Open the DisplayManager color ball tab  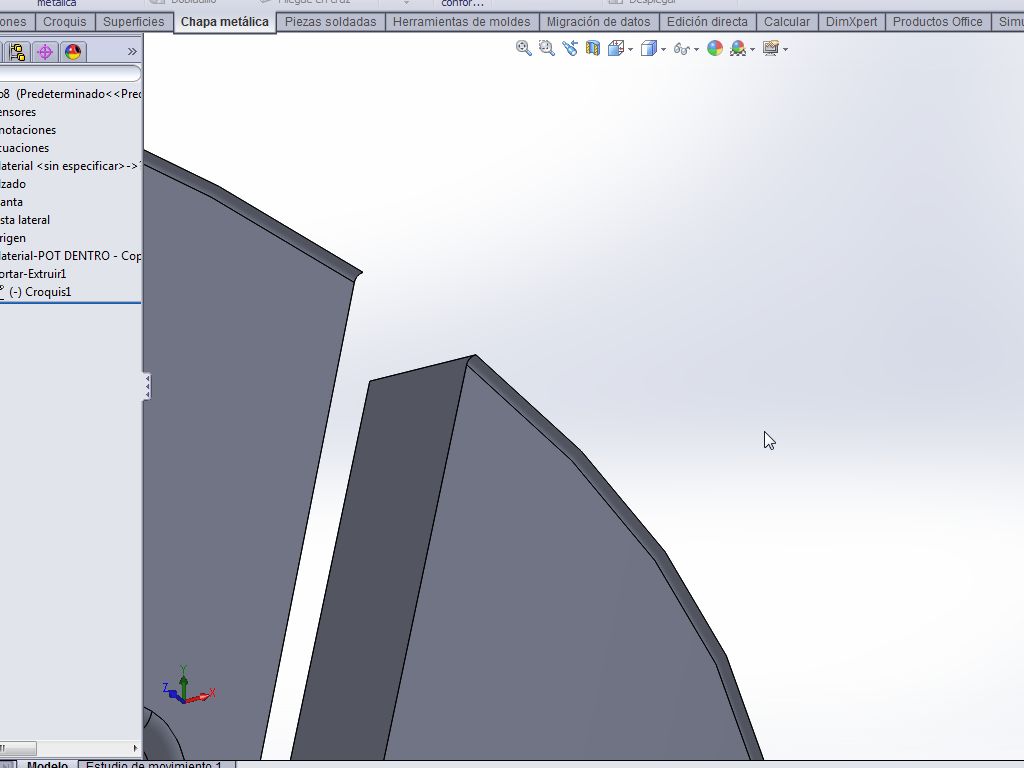pos(72,52)
